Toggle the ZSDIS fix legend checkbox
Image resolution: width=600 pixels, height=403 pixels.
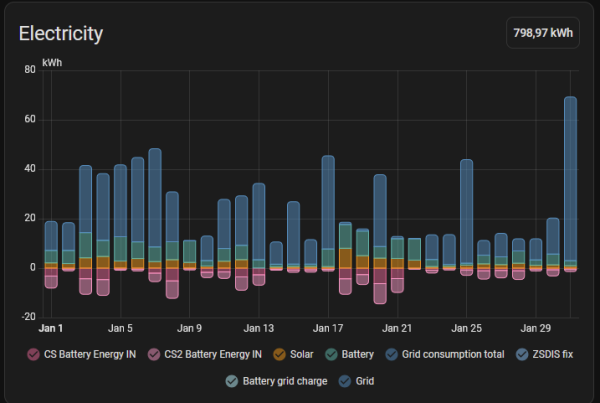click(522, 354)
